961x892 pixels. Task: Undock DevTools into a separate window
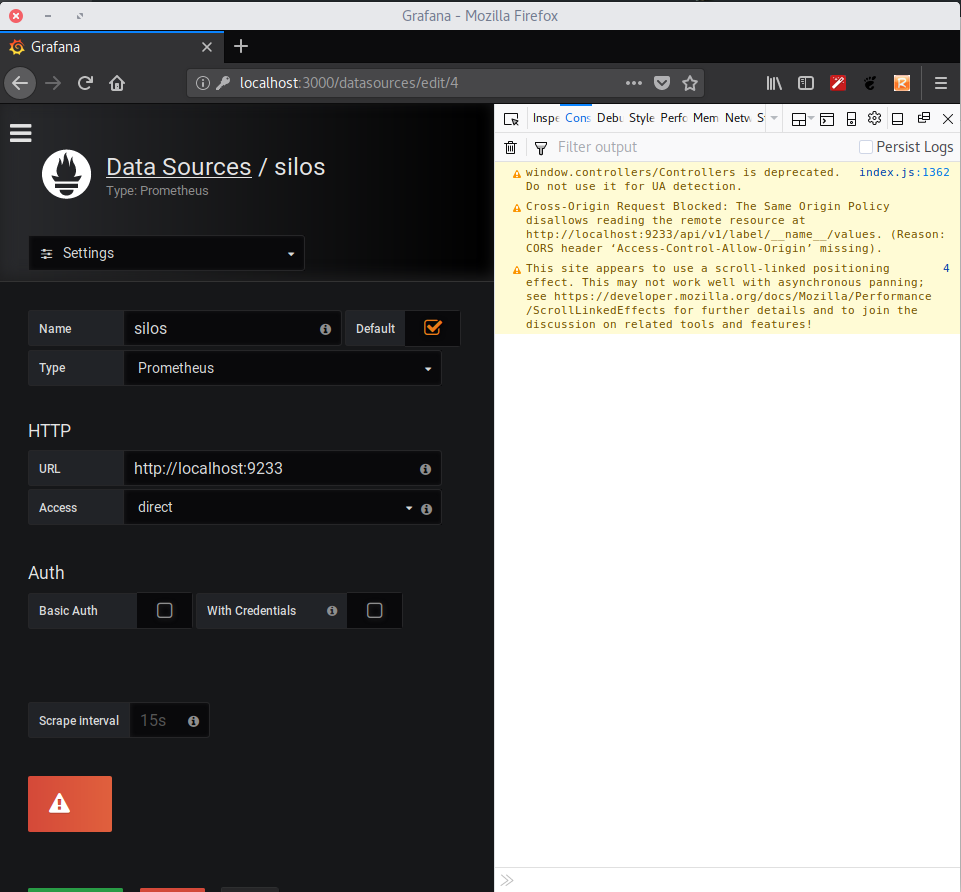click(x=922, y=118)
